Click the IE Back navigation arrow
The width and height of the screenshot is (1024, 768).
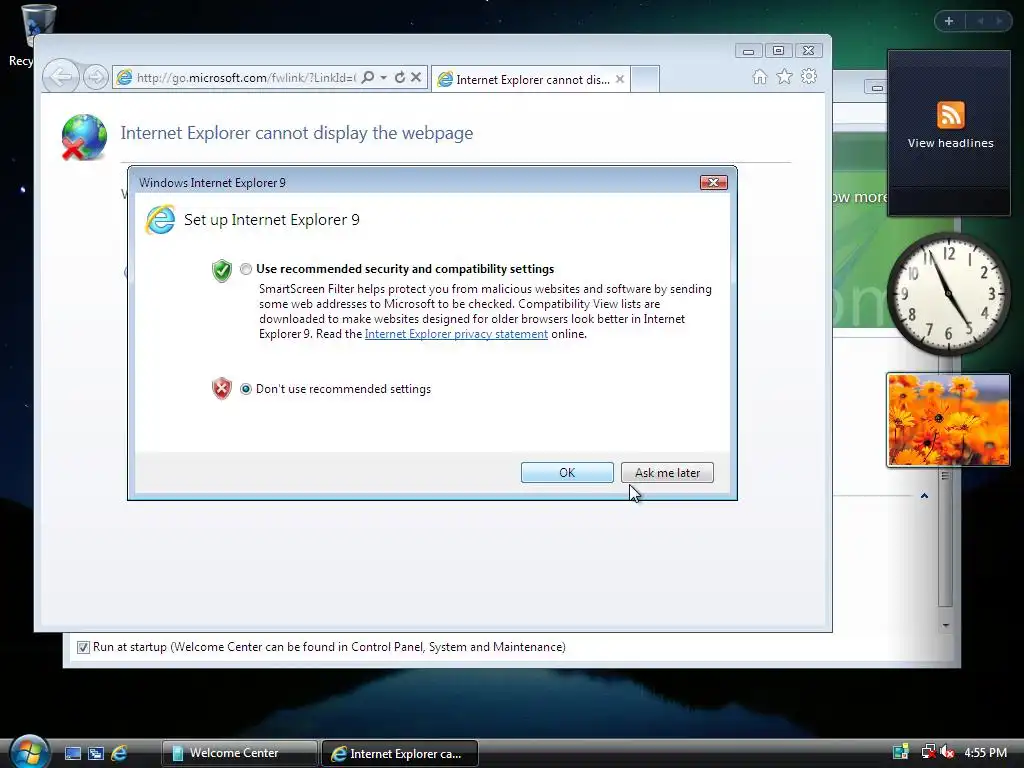pyautogui.click(x=61, y=77)
